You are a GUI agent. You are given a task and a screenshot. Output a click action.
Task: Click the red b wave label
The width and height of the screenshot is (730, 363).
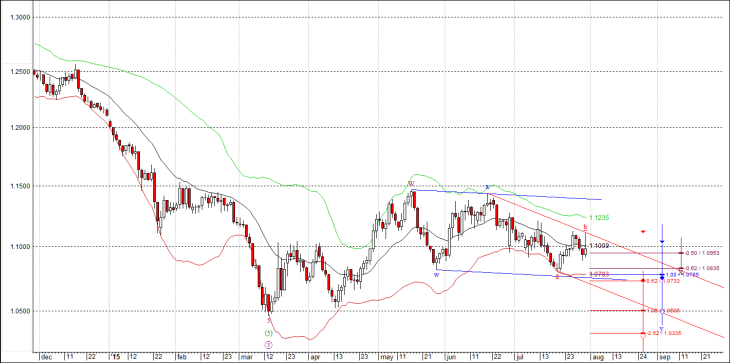586,227
